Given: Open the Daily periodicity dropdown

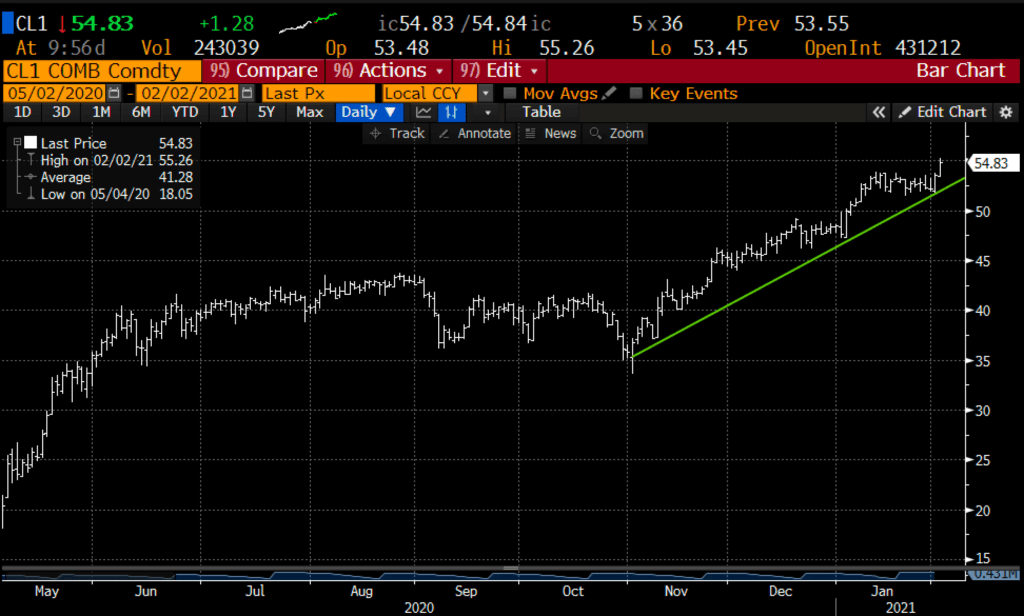Looking at the screenshot, I should pyautogui.click(x=368, y=112).
